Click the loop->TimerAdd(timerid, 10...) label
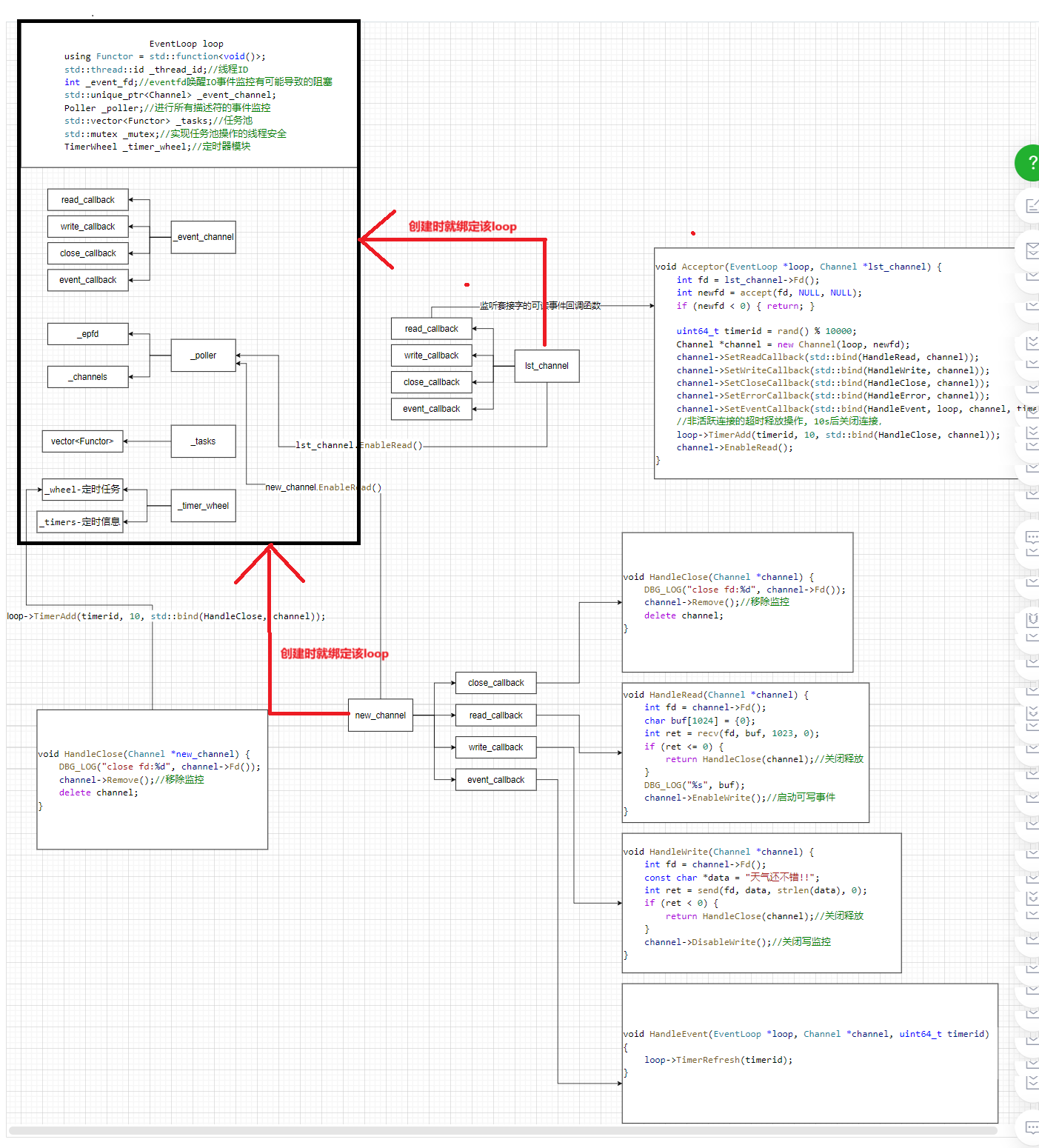Viewport: 1039px width, 1148px height. coord(166,616)
